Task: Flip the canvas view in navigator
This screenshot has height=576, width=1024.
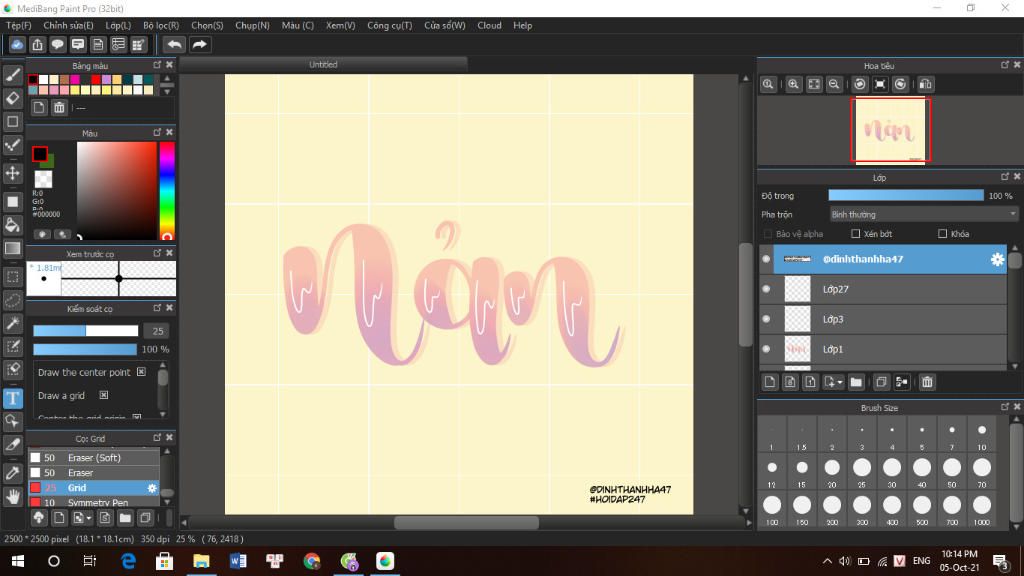Action: (x=925, y=84)
